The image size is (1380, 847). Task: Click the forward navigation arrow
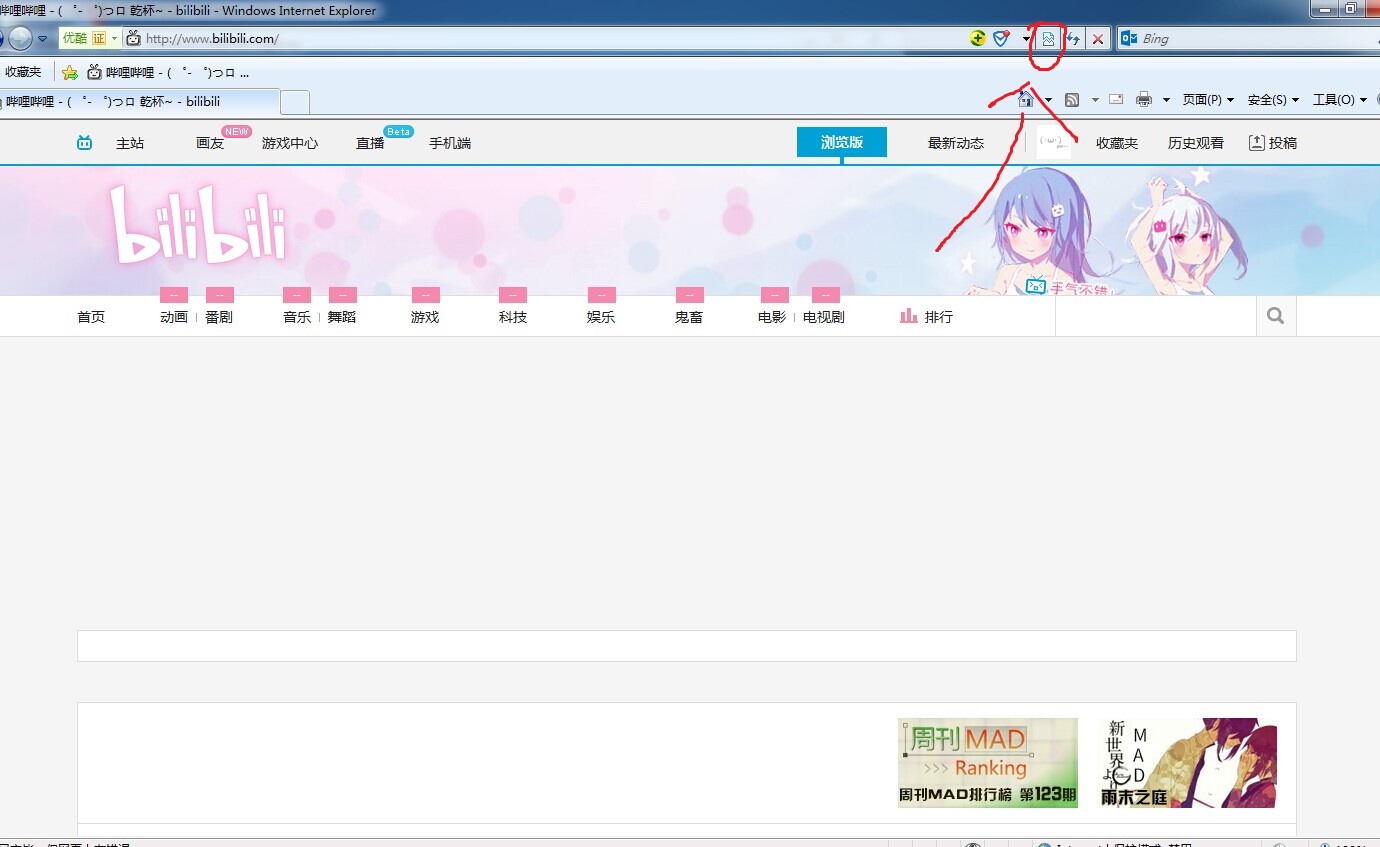coord(20,39)
